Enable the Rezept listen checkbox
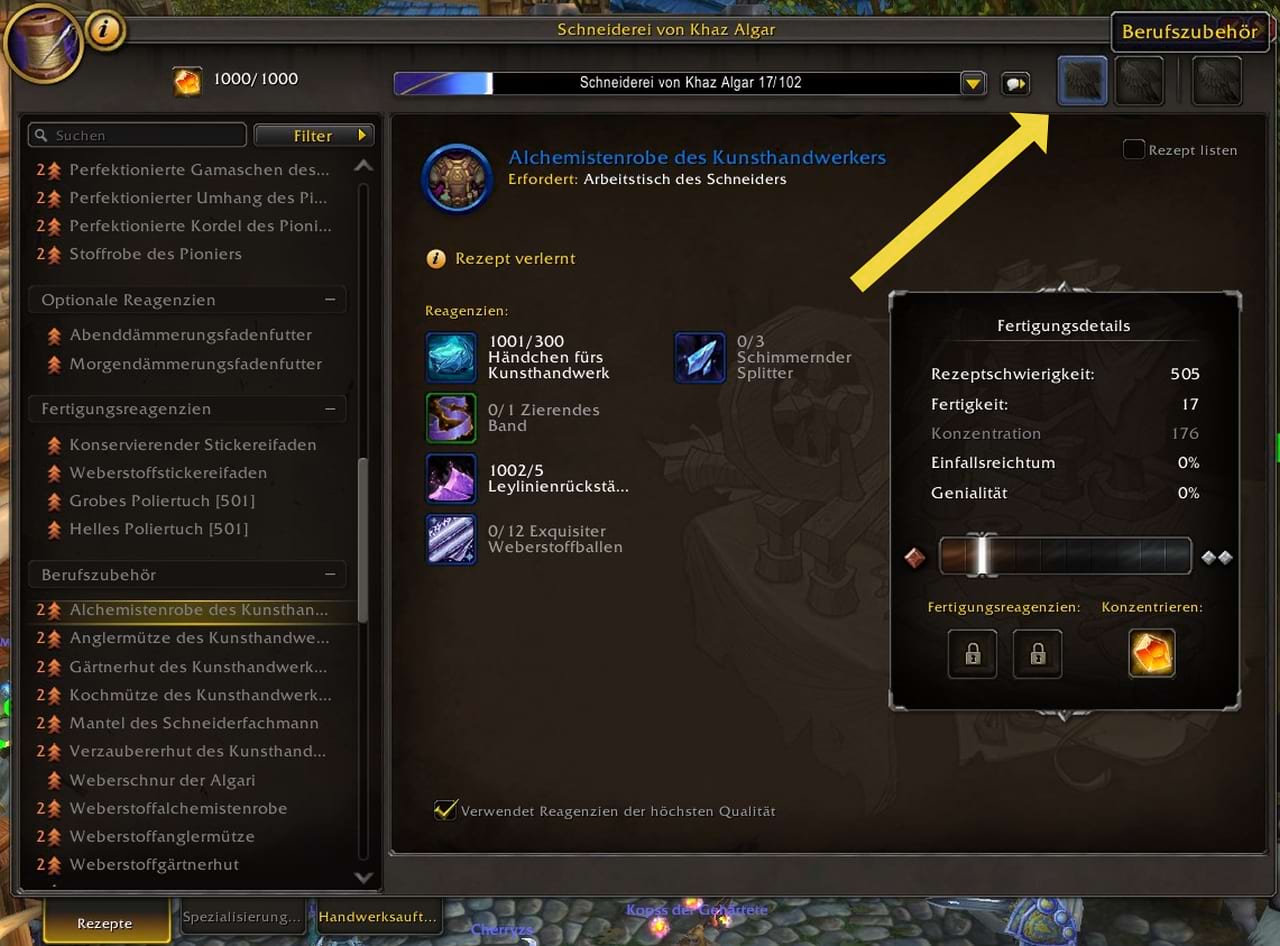1280x946 pixels. point(1133,150)
